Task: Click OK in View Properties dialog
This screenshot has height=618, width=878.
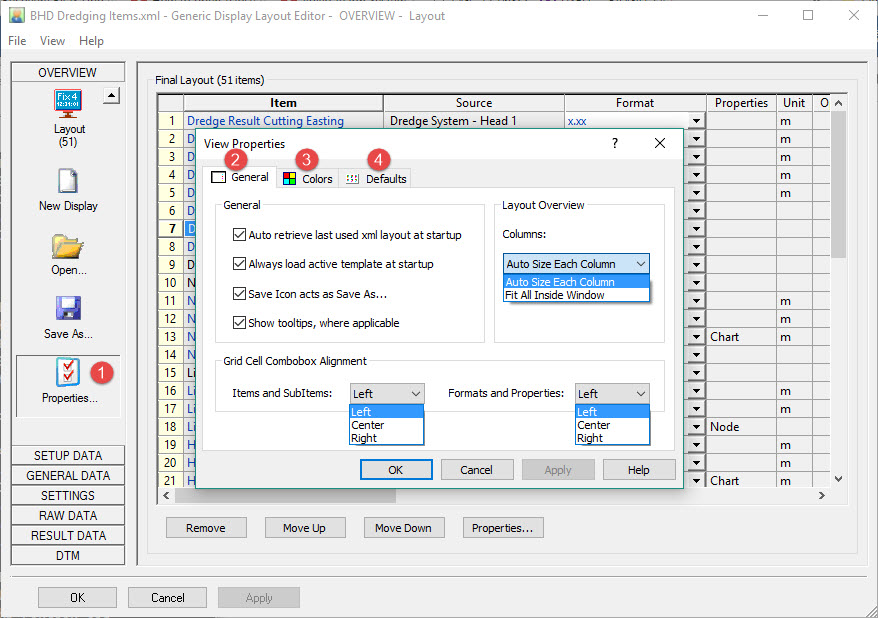Action: (x=396, y=470)
